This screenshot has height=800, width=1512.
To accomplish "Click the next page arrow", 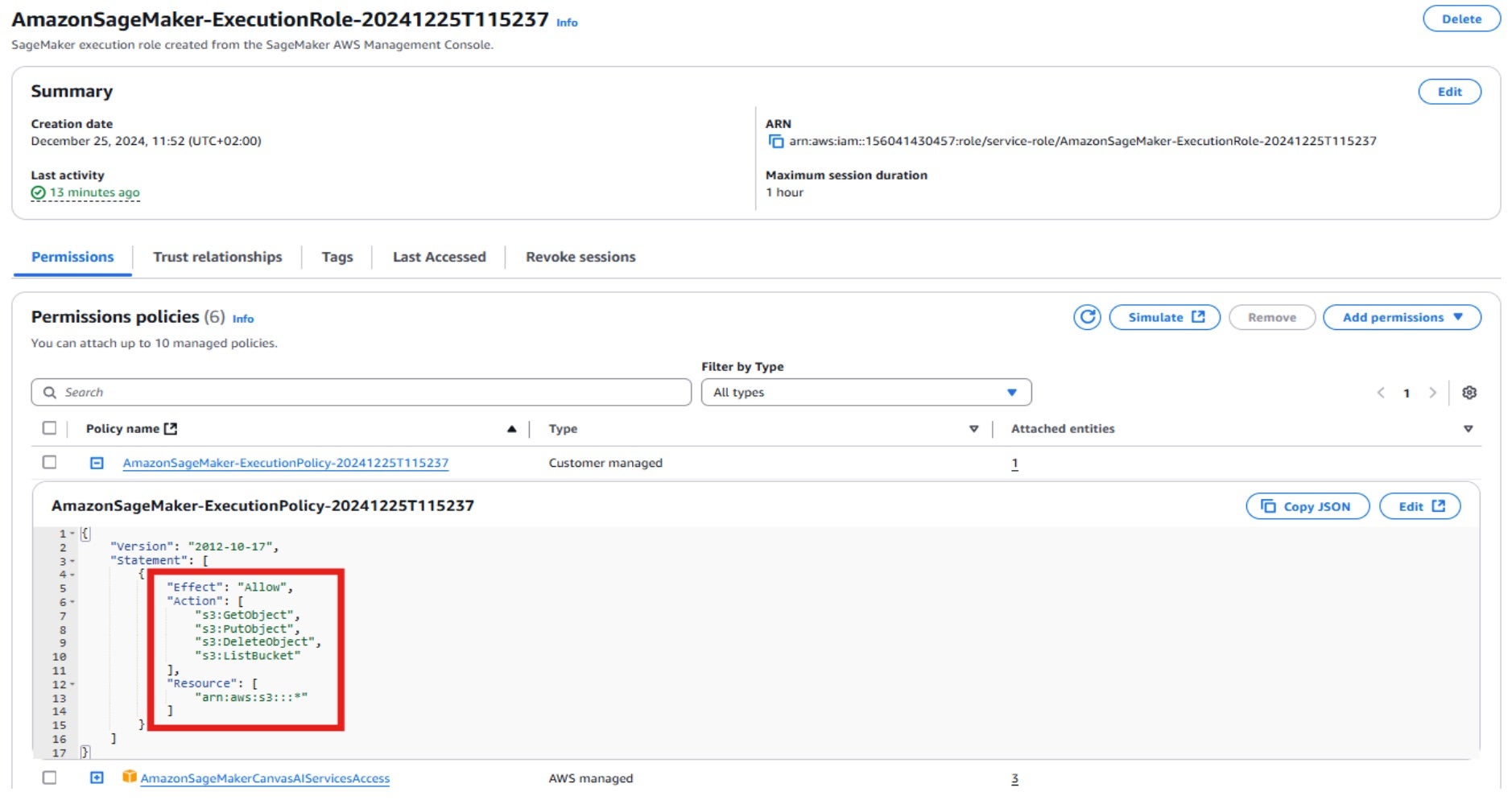I will [x=1431, y=393].
